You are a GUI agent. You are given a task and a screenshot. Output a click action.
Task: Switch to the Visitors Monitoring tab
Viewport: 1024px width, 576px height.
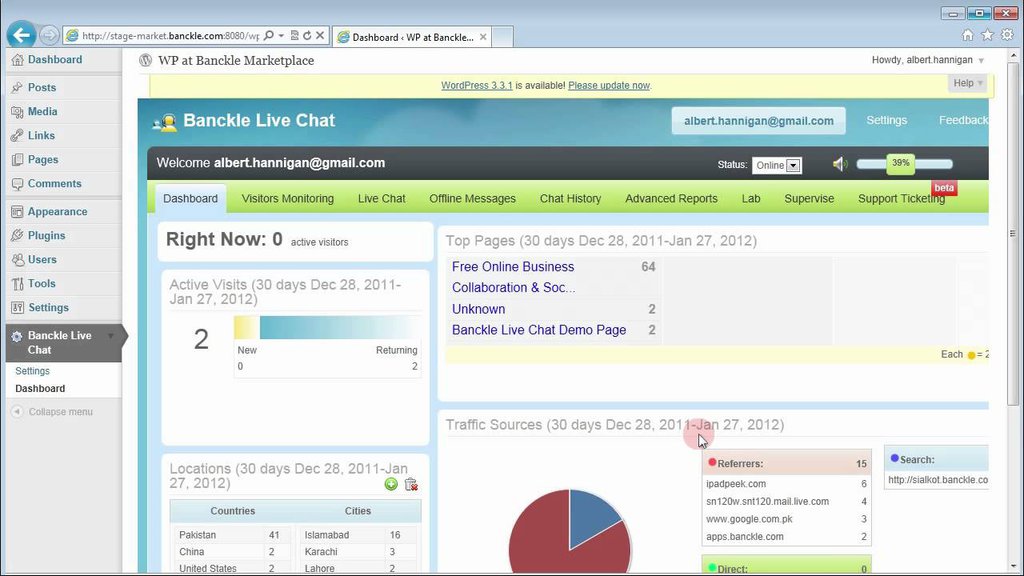[x=287, y=199]
